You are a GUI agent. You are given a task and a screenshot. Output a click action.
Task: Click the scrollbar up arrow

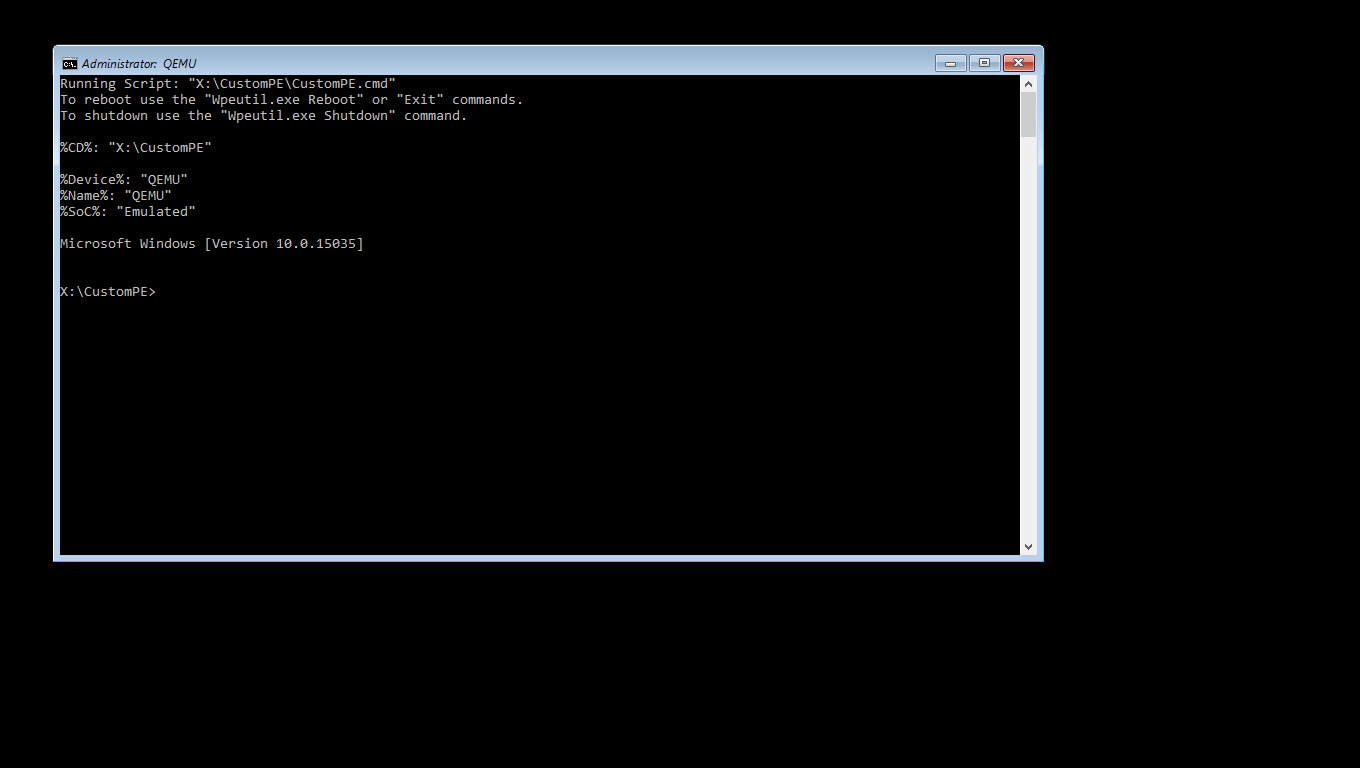pyautogui.click(x=1028, y=84)
